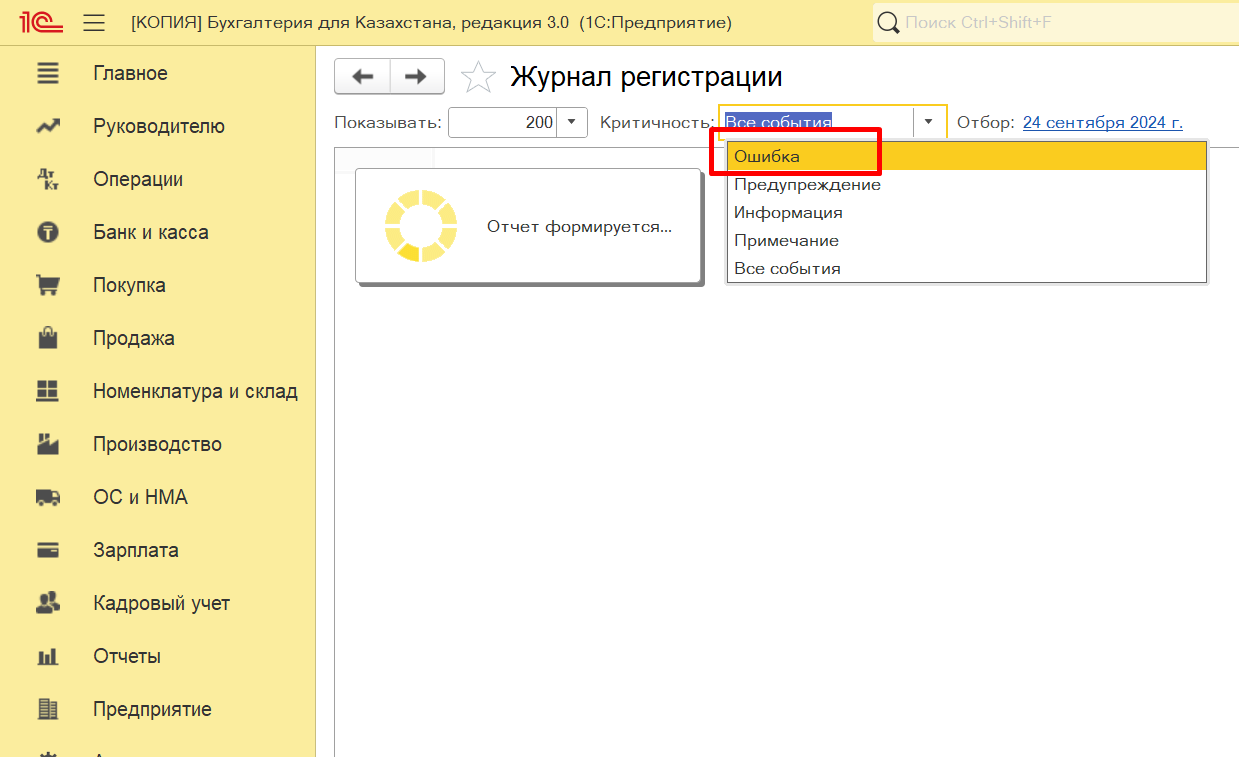Click the Покупка cart icon

[x=47, y=285]
